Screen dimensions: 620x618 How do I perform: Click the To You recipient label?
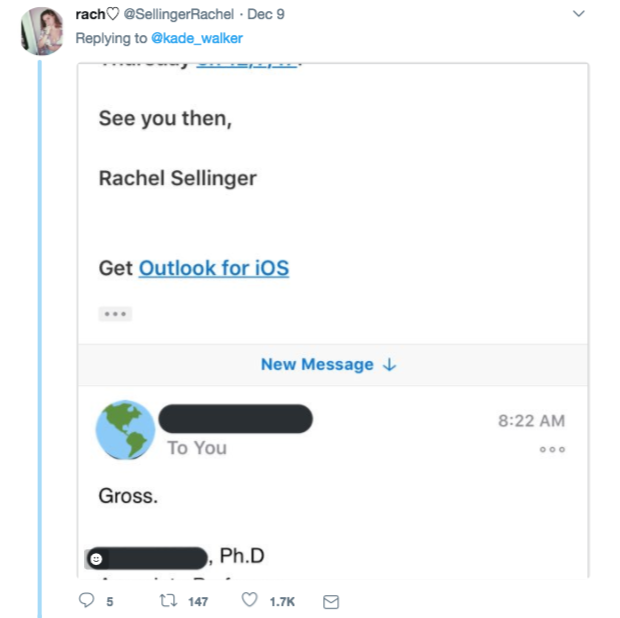pos(197,448)
